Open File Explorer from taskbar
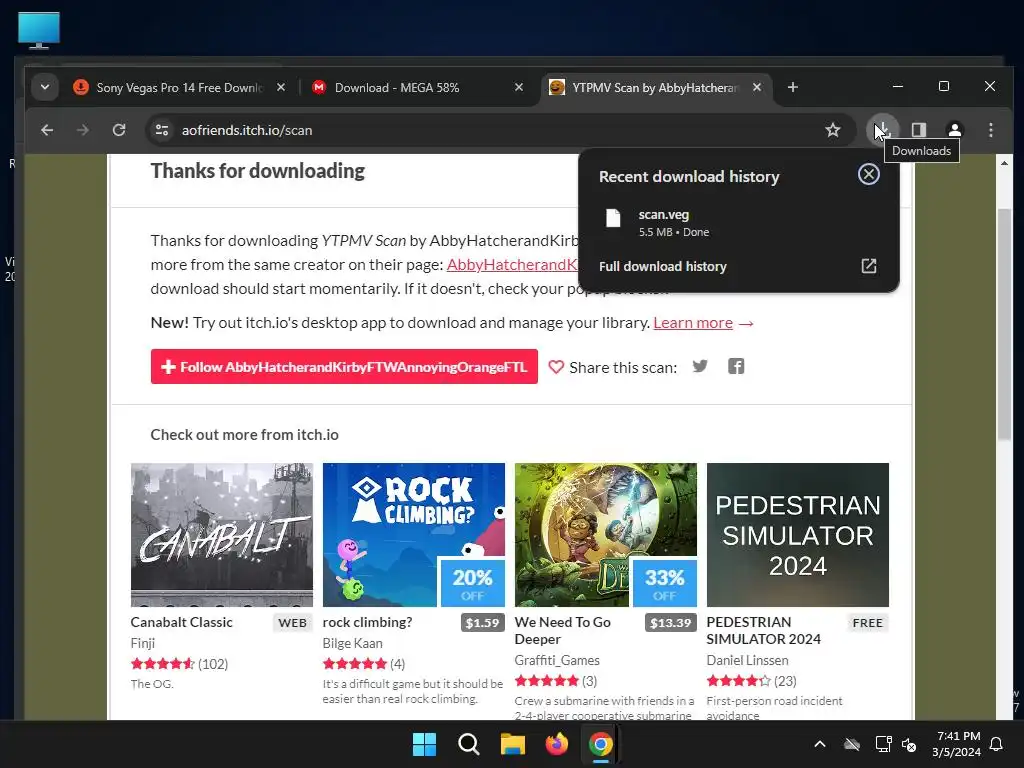The height and width of the screenshot is (768, 1024). tap(513, 744)
